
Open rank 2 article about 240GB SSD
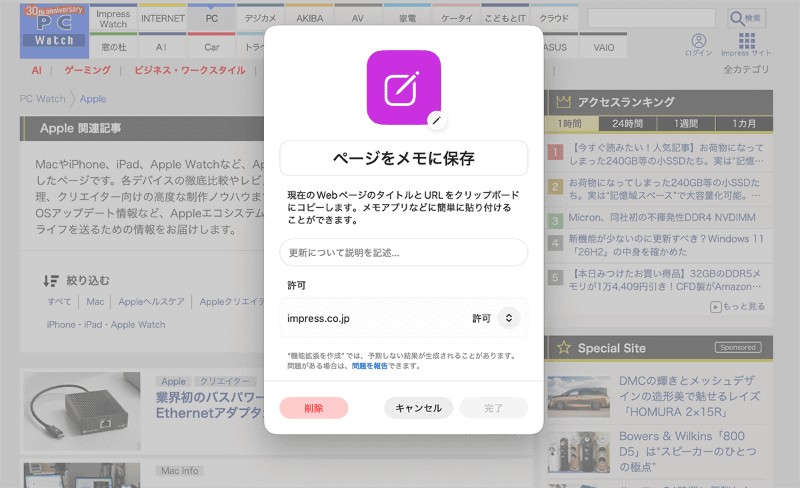(x=664, y=189)
